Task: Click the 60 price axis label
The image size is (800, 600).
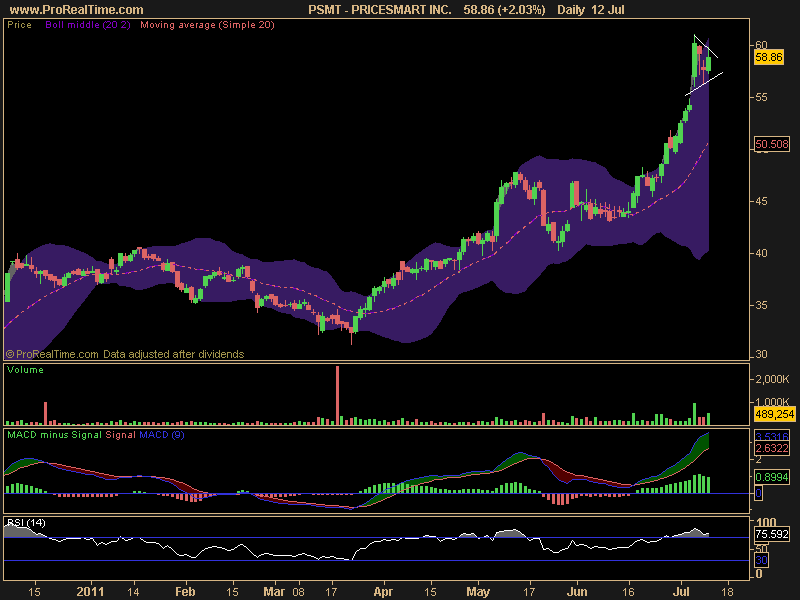Action: (761, 45)
